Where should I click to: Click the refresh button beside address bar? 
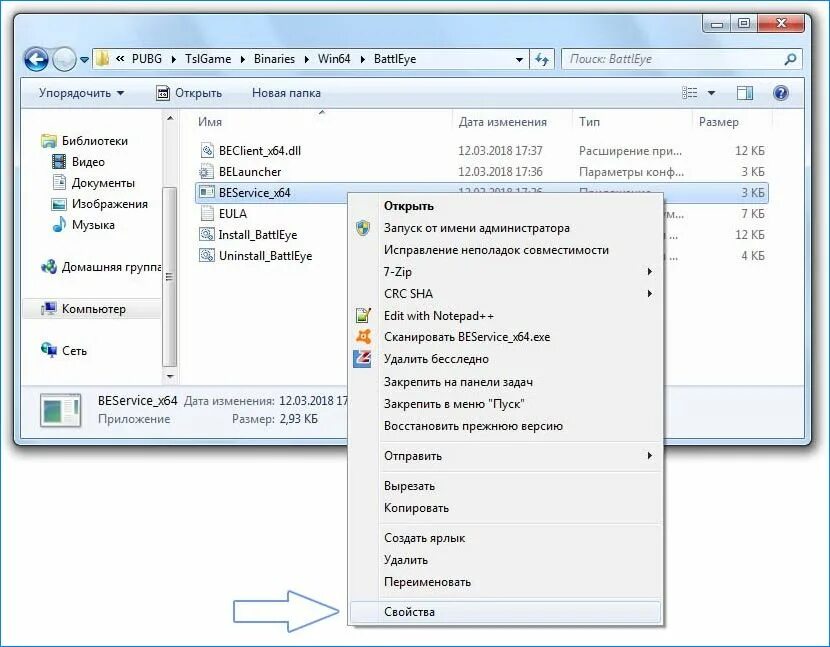click(x=542, y=59)
